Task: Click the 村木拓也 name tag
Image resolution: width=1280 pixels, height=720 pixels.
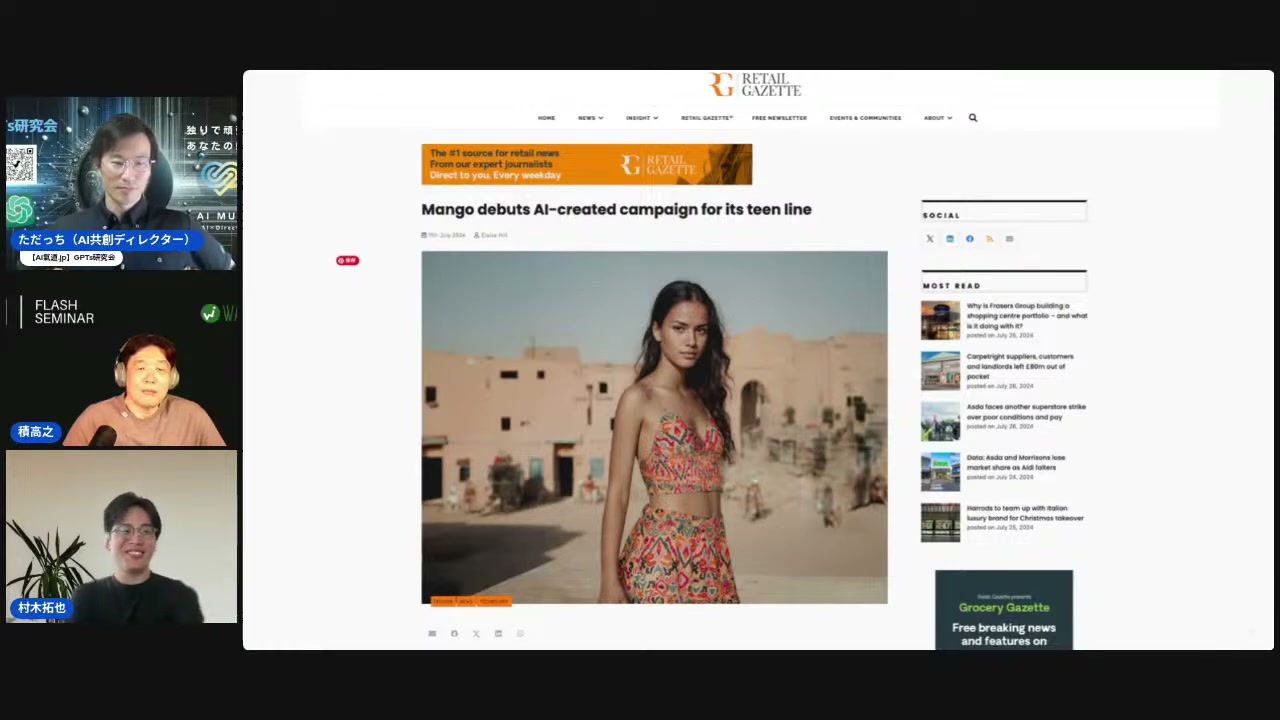Action: pyautogui.click(x=42, y=608)
